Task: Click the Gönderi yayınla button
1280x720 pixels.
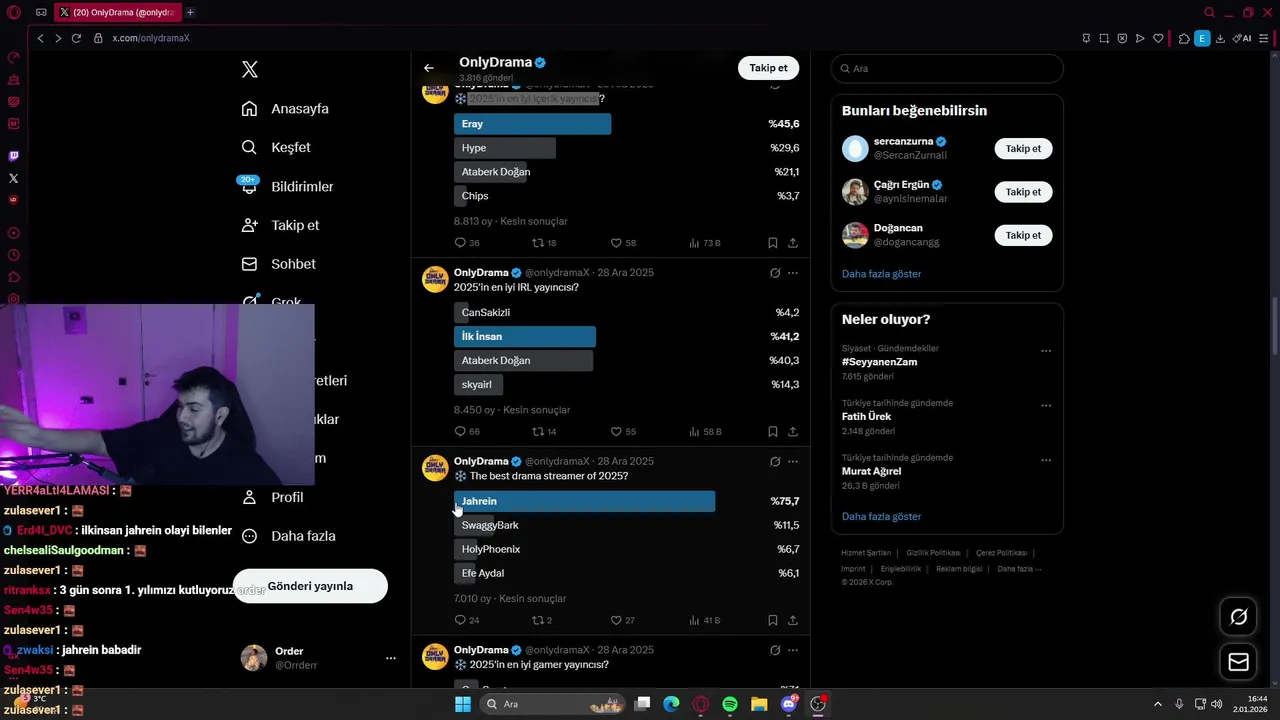Action: coord(310,586)
